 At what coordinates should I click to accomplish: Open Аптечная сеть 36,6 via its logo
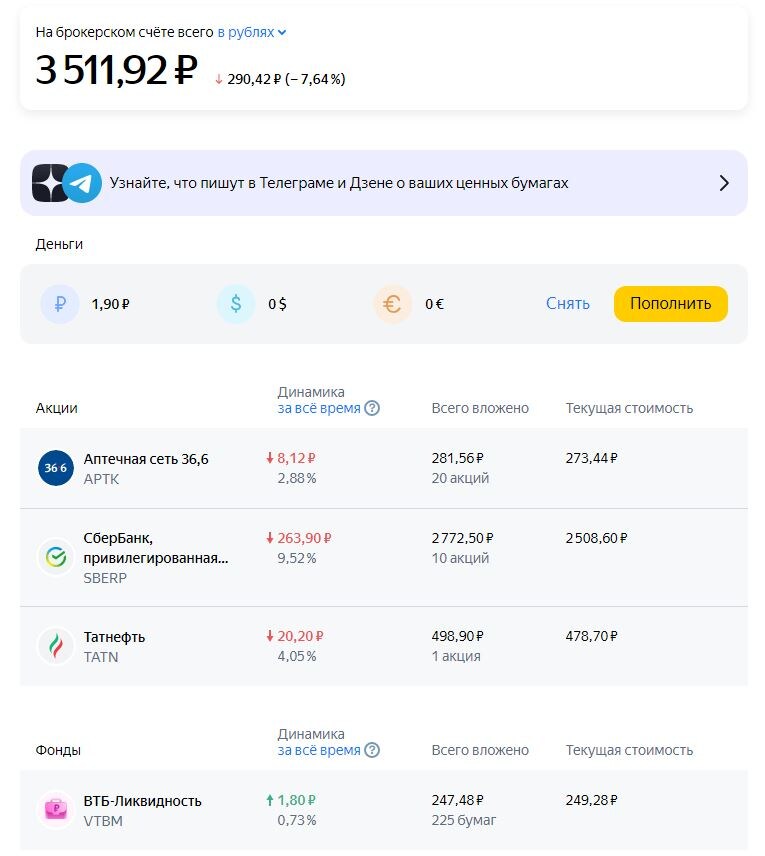pyautogui.click(x=55, y=467)
